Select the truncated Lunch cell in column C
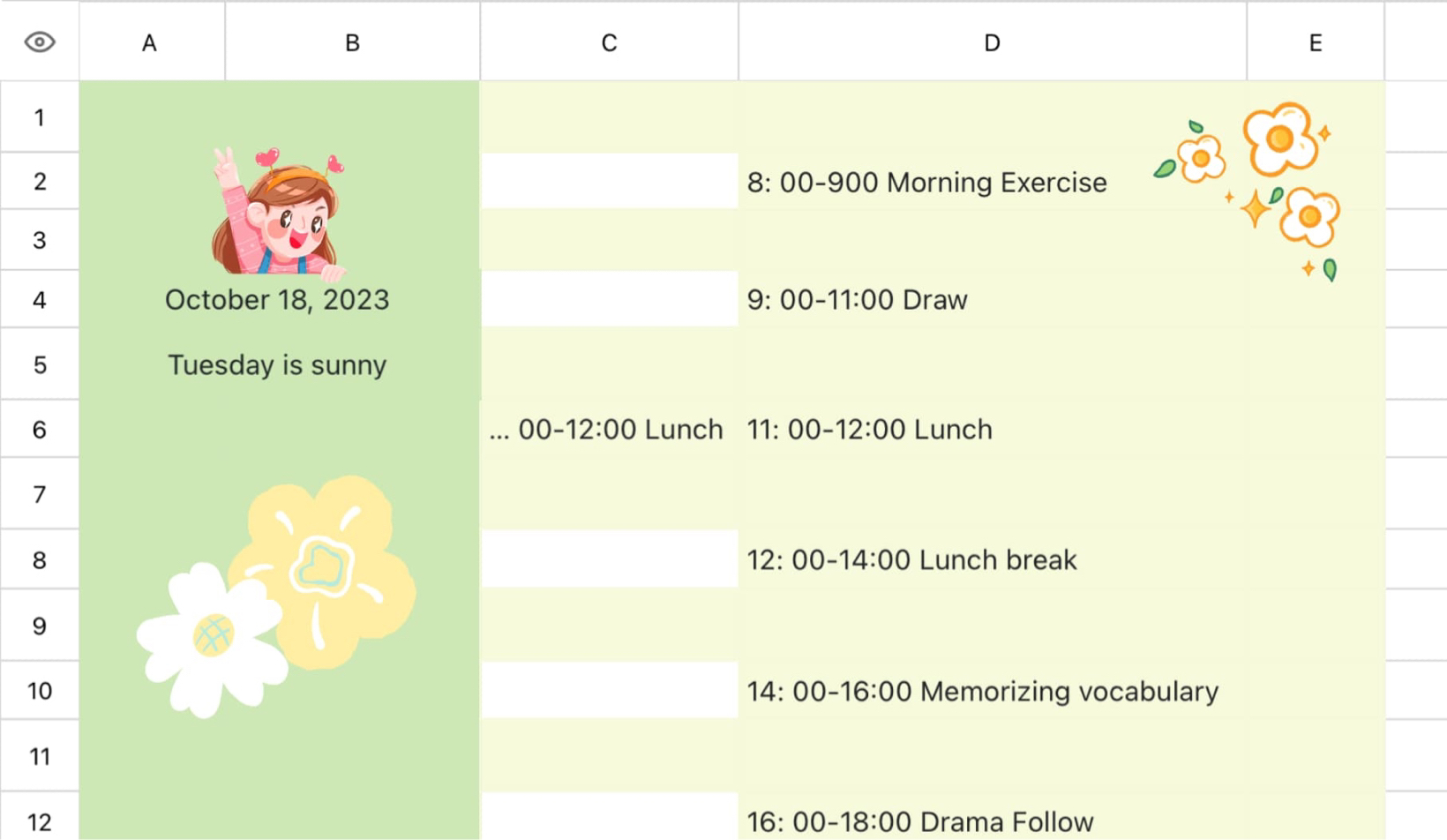This screenshot has width=1447, height=840. tap(610, 430)
